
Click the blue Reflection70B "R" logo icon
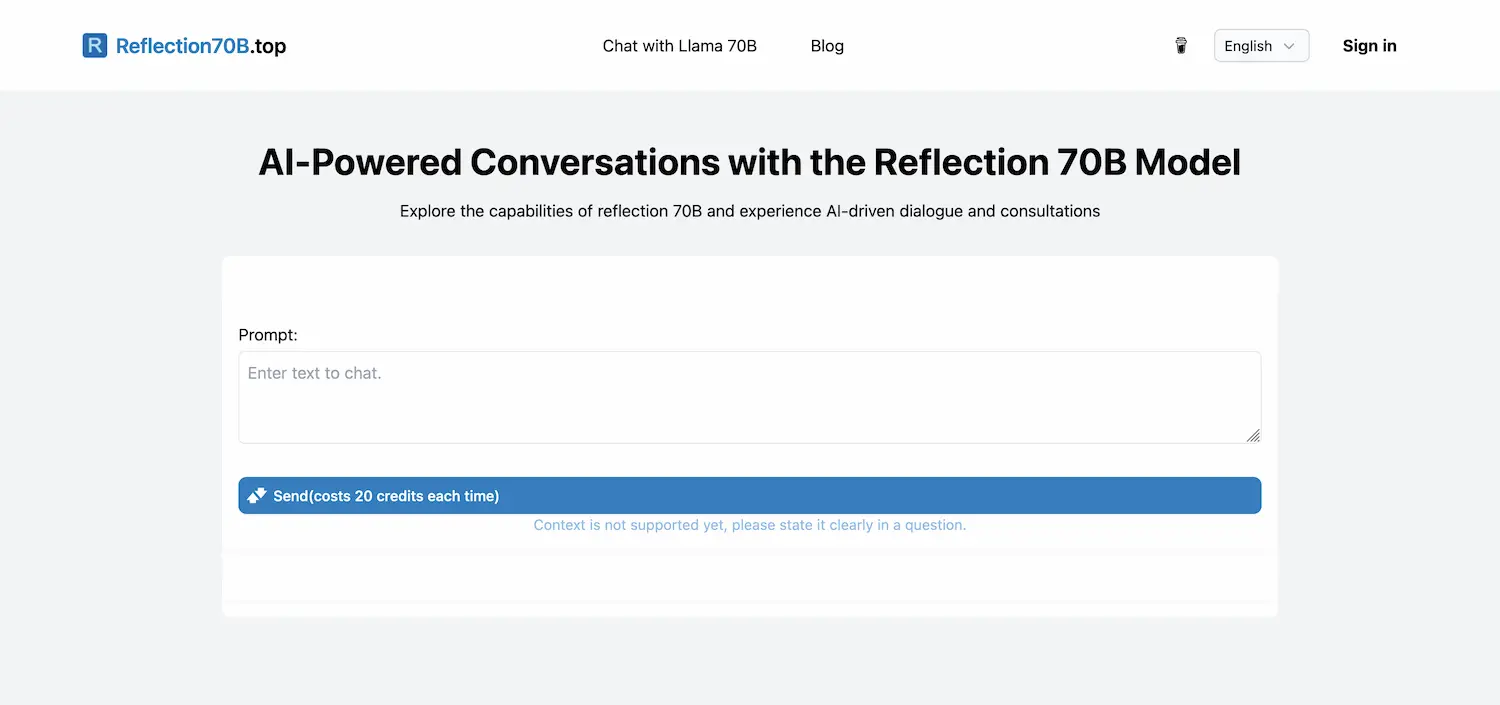94,45
